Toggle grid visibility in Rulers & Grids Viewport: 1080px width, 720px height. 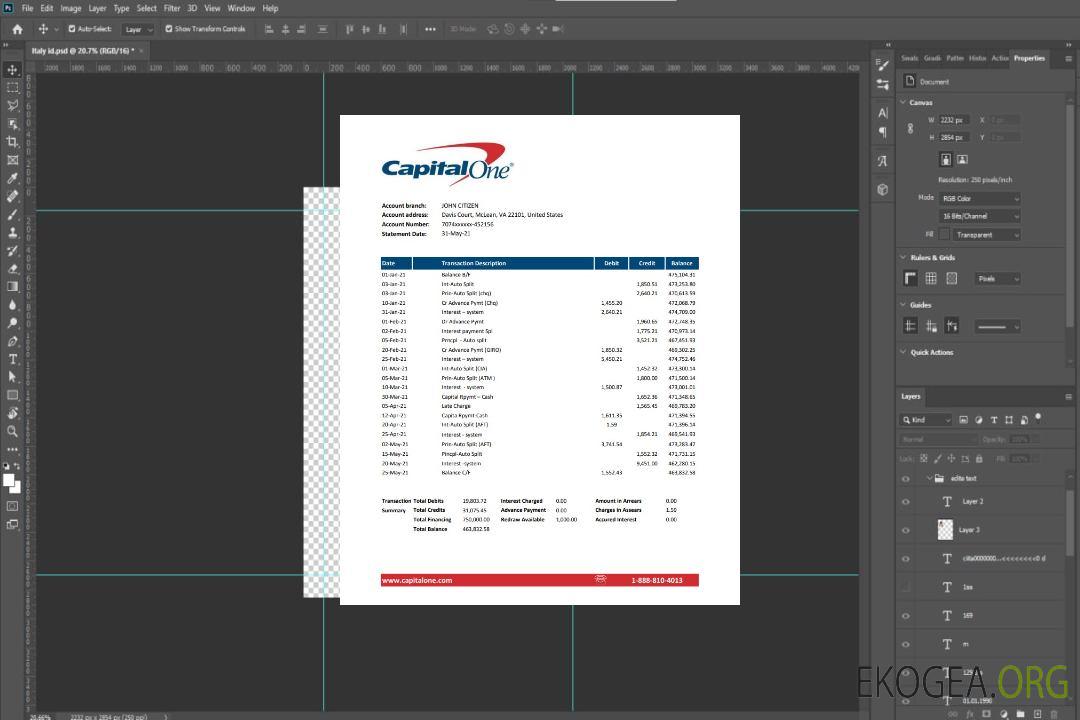point(931,278)
